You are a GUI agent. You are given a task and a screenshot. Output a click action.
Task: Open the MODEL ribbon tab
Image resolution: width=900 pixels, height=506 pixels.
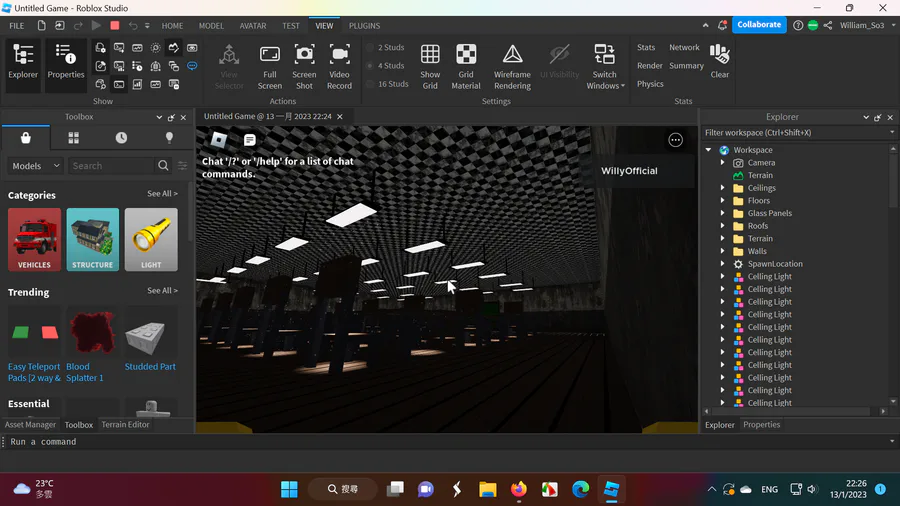click(211, 26)
